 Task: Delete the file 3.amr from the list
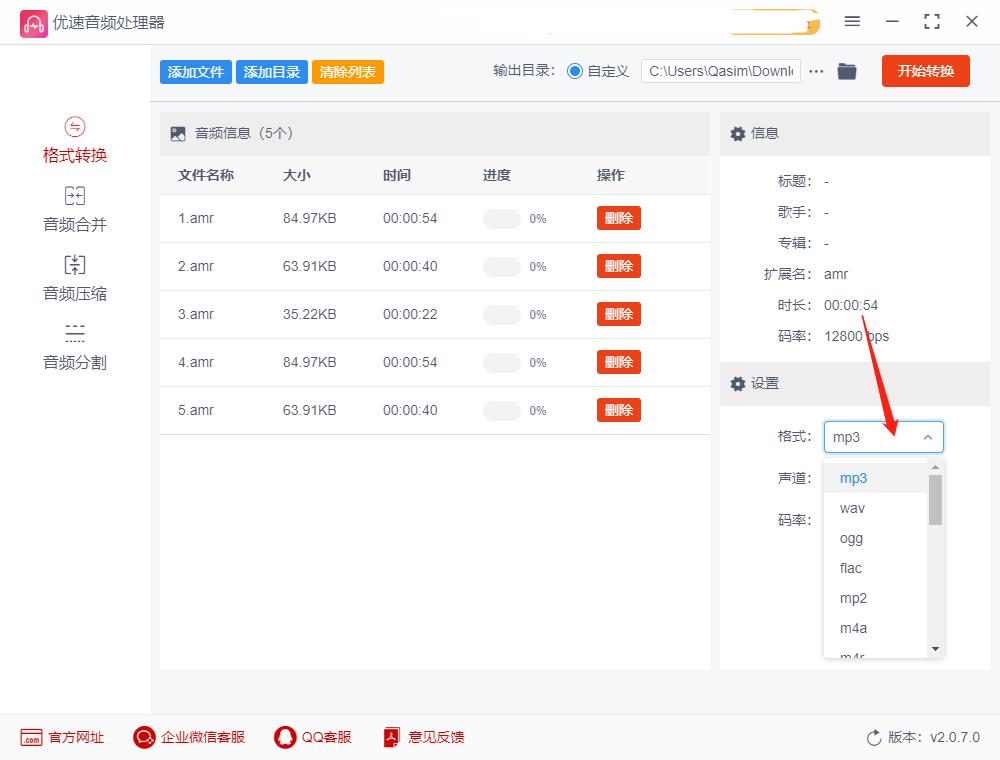618,314
